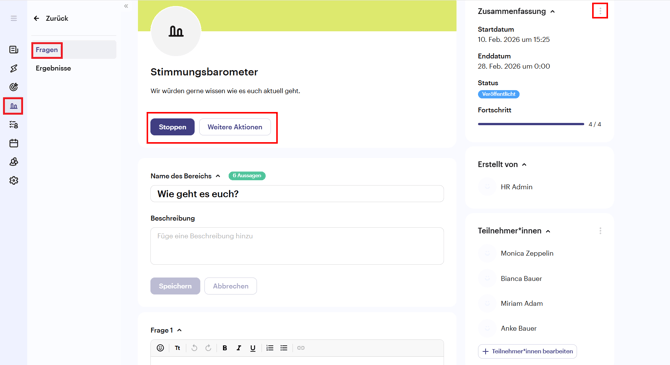Redo in the Frage 1 editor toolbar
This screenshot has width=670, height=365.
(208, 348)
